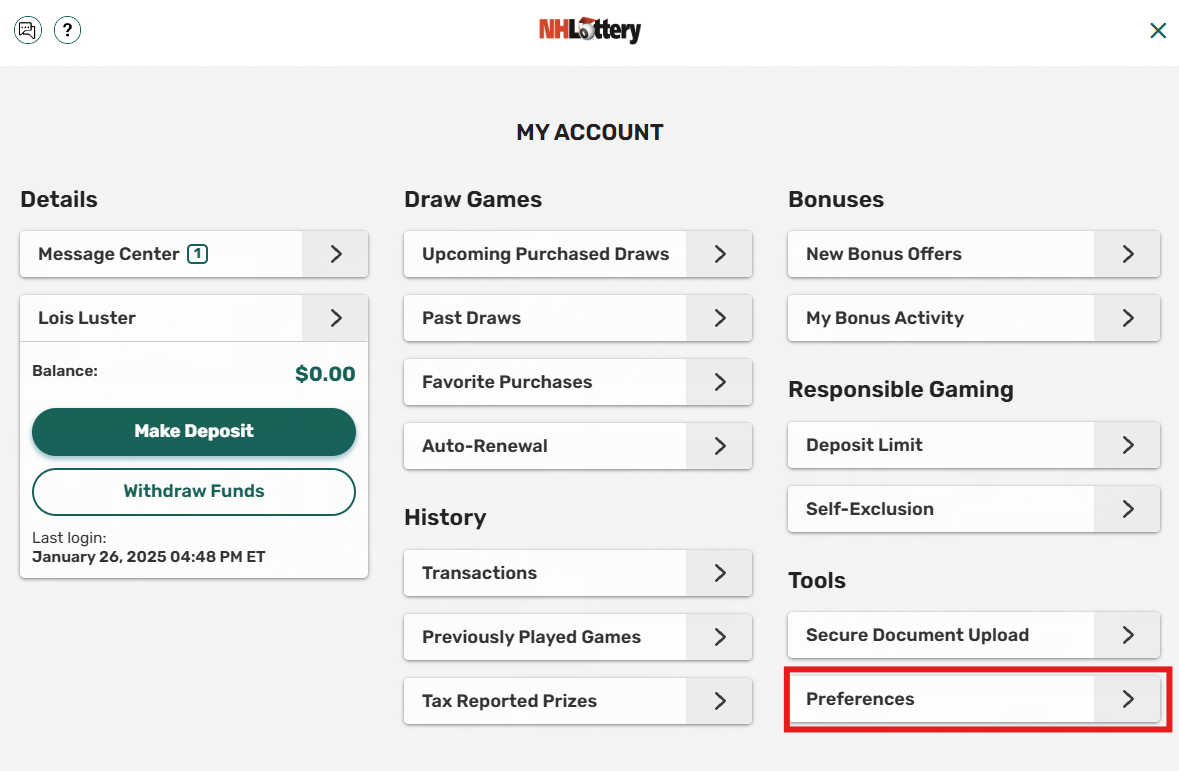Click the Transactions chevron arrow
The width and height of the screenshot is (1179, 771).
pos(718,573)
